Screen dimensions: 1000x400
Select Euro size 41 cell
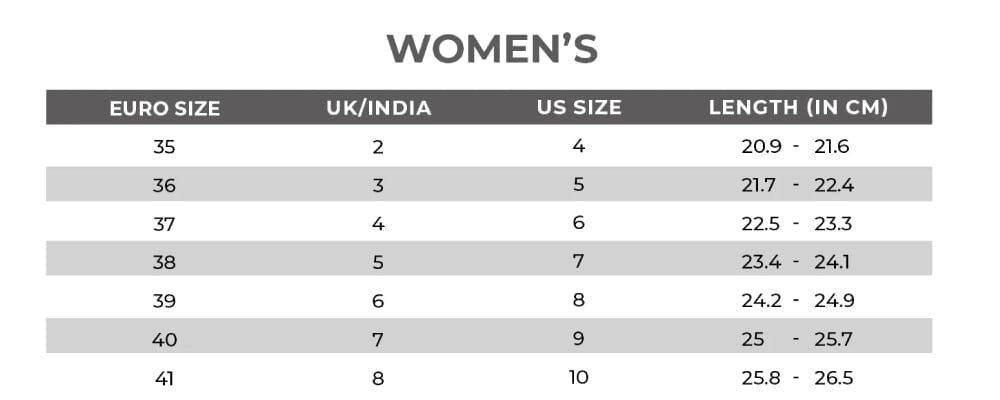165,378
